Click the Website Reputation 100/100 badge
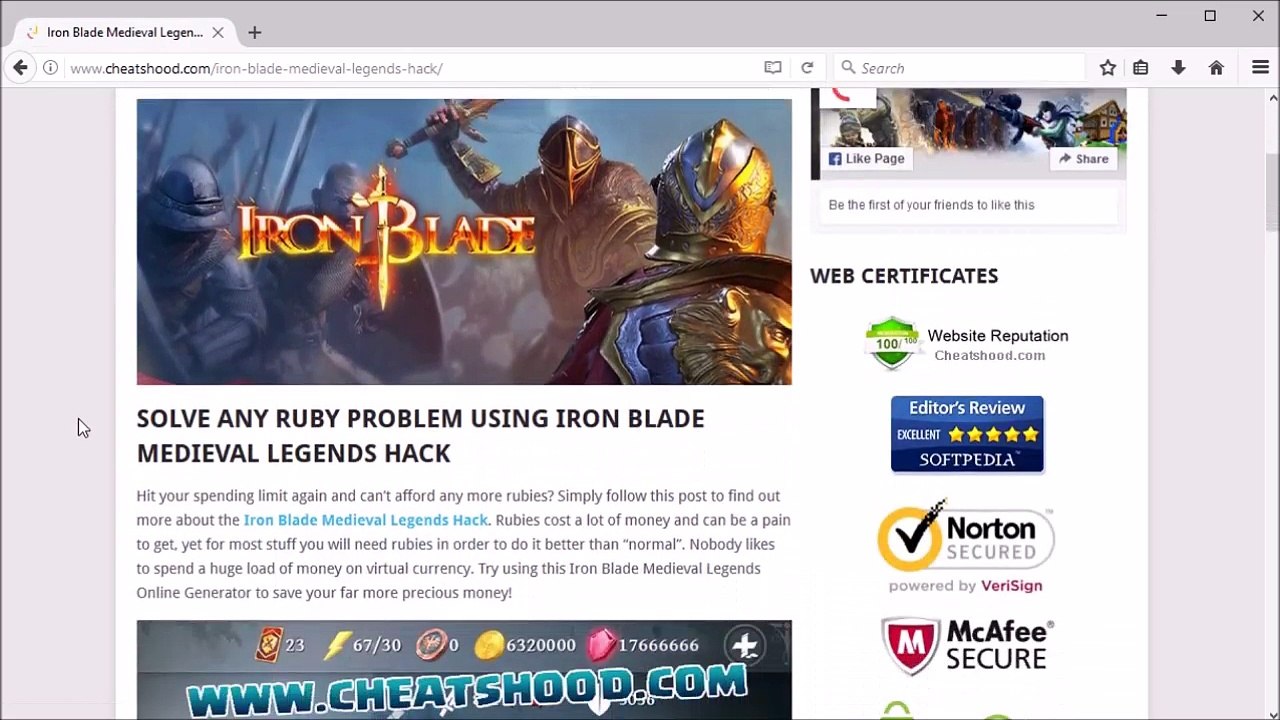1280x720 pixels. click(967, 344)
